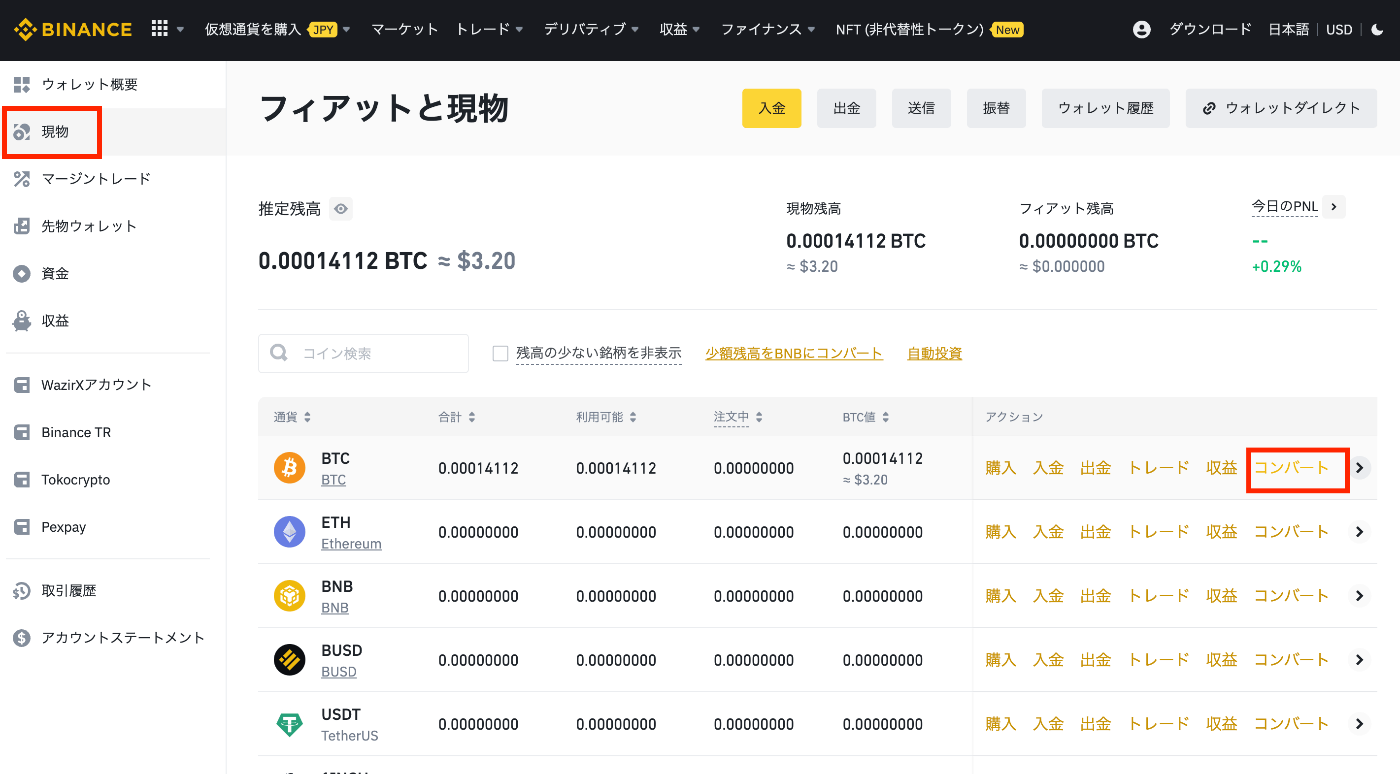
Task: Expand more actions arrow for USDT row
Action: 1359,724
